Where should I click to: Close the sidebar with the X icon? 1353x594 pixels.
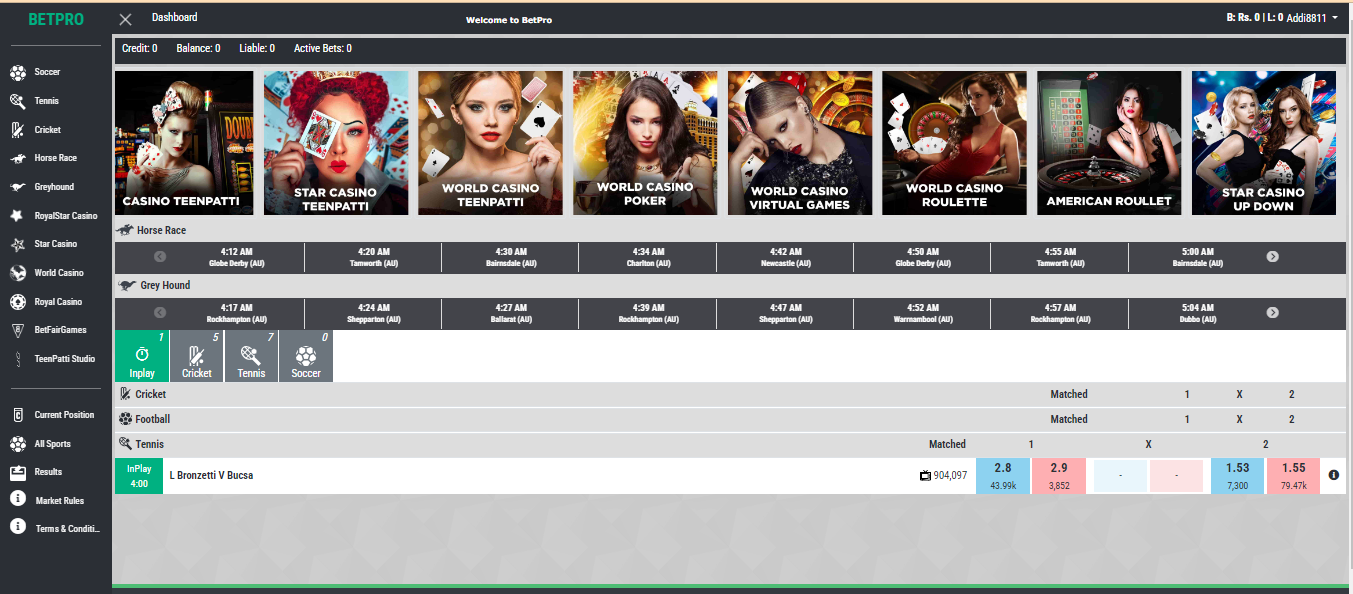click(x=125, y=19)
